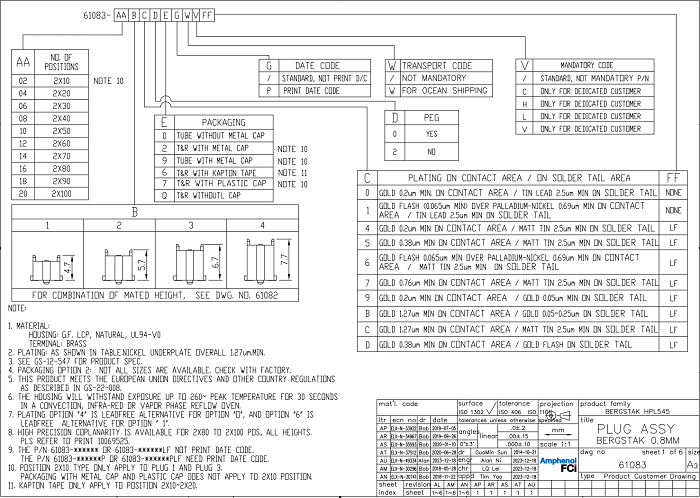This screenshot has width=700, height=498.
Task: Click 'NOTE 11' beside Kapton tape row
Action: tap(292, 172)
